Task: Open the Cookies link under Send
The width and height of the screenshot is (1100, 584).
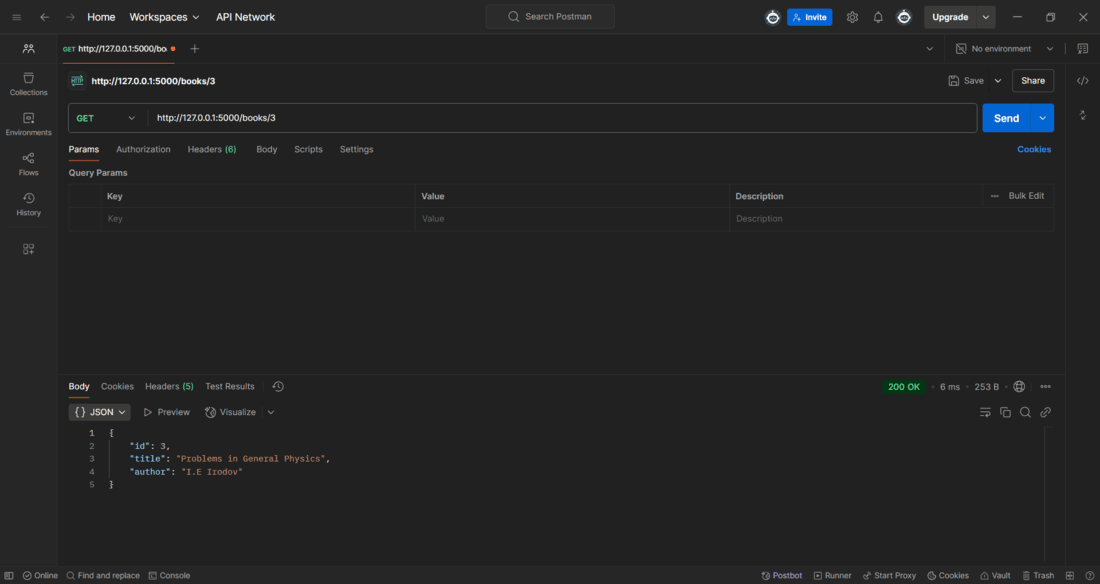Action: (x=1033, y=149)
